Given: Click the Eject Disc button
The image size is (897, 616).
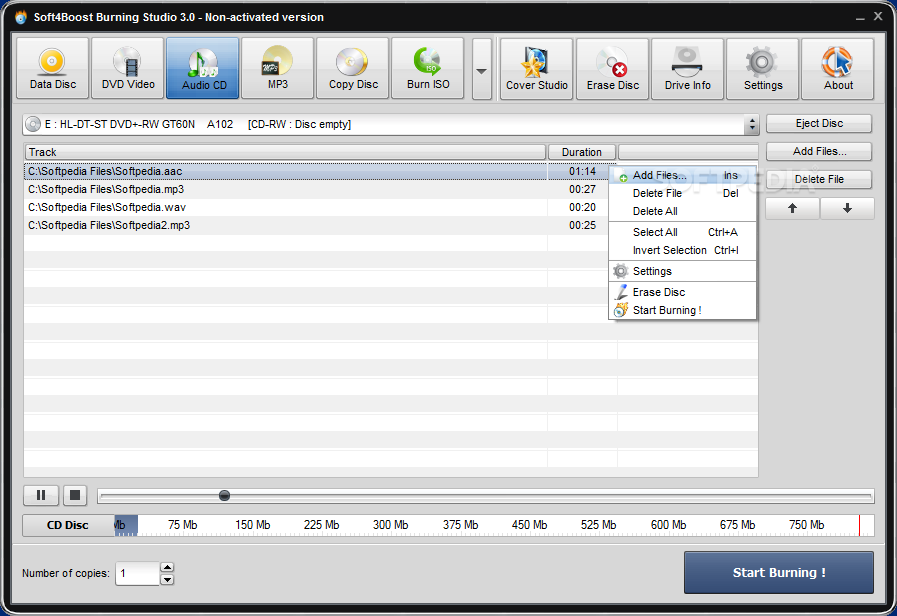Looking at the screenshot, I should click(819, 124).
